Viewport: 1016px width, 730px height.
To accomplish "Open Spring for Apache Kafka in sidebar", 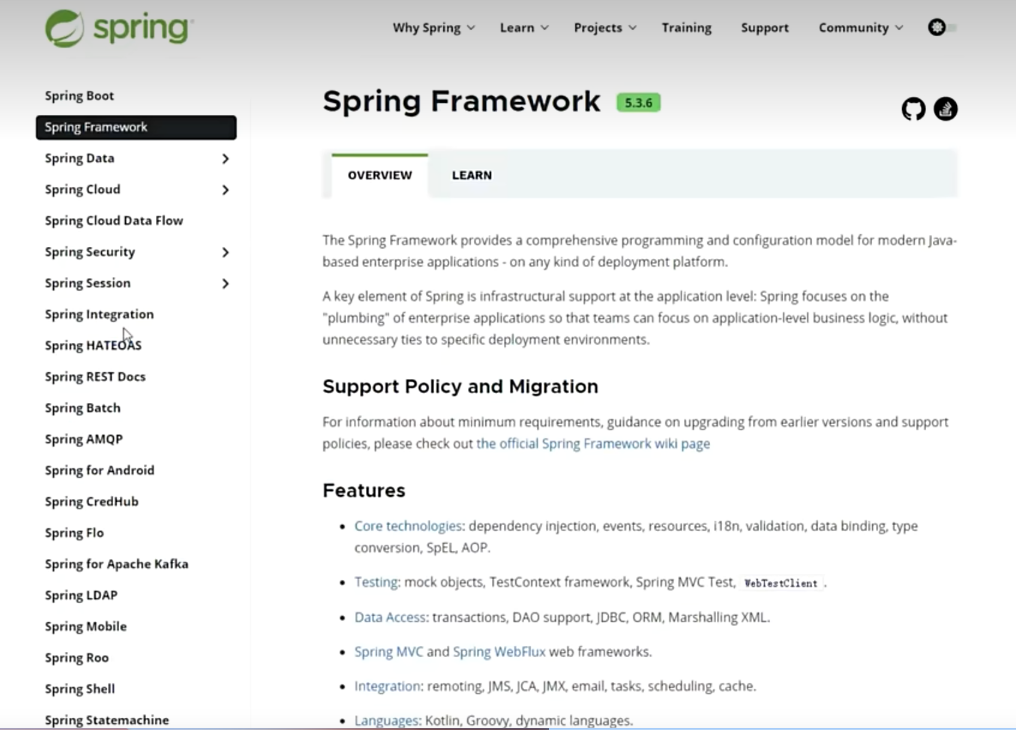I will 116,564.
